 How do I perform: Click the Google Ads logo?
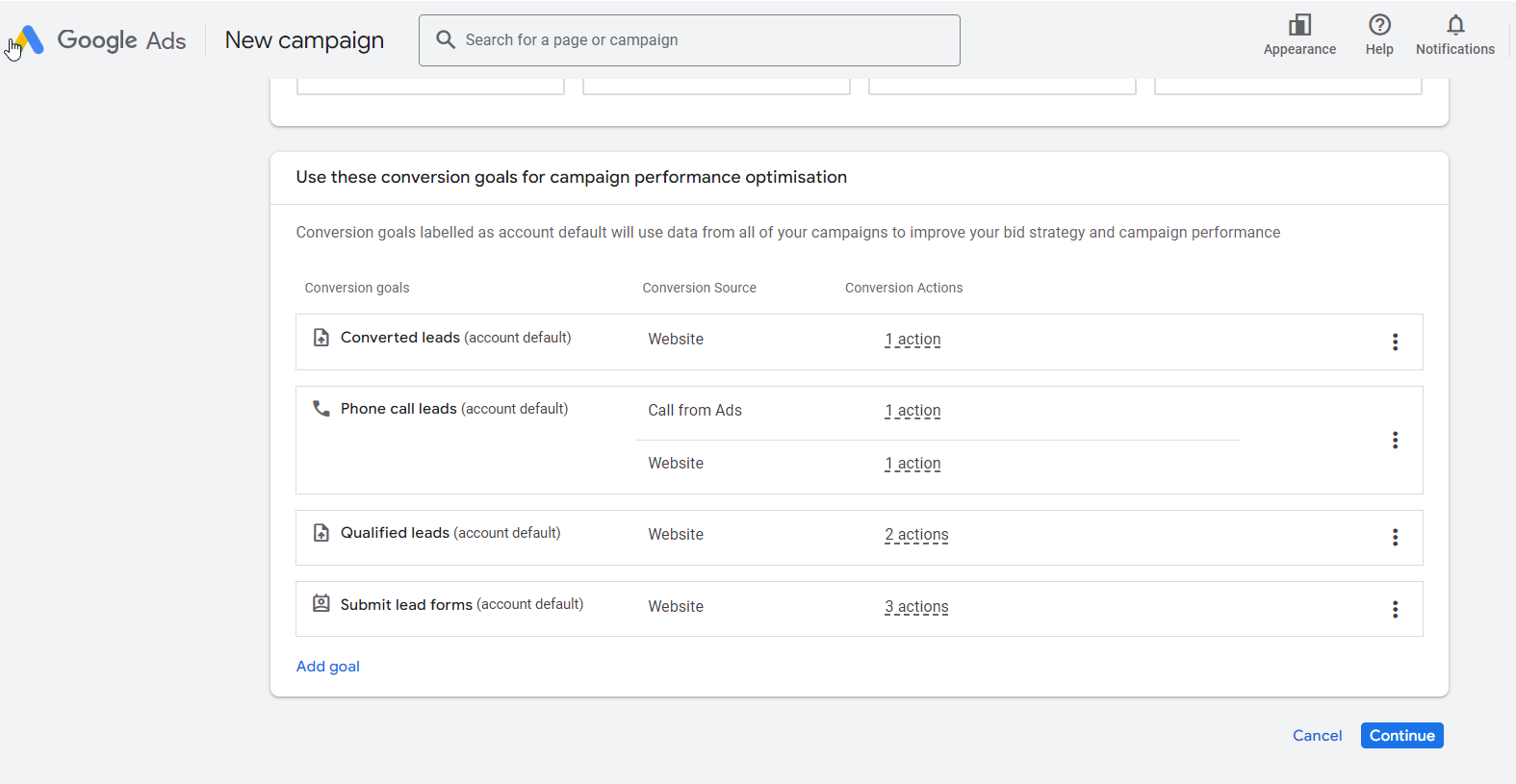[101, 40]
